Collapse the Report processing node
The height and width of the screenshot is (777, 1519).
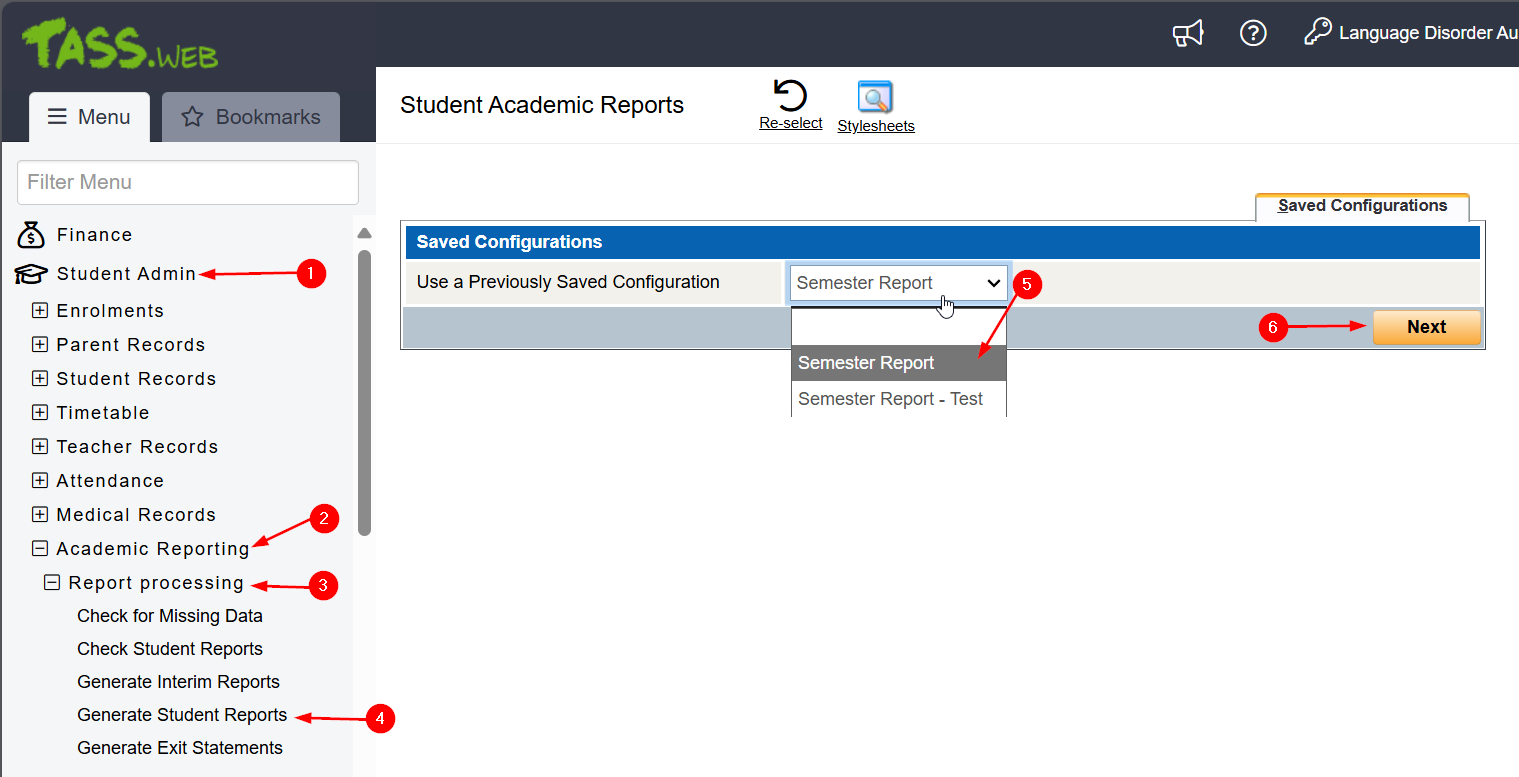(52, 583)
